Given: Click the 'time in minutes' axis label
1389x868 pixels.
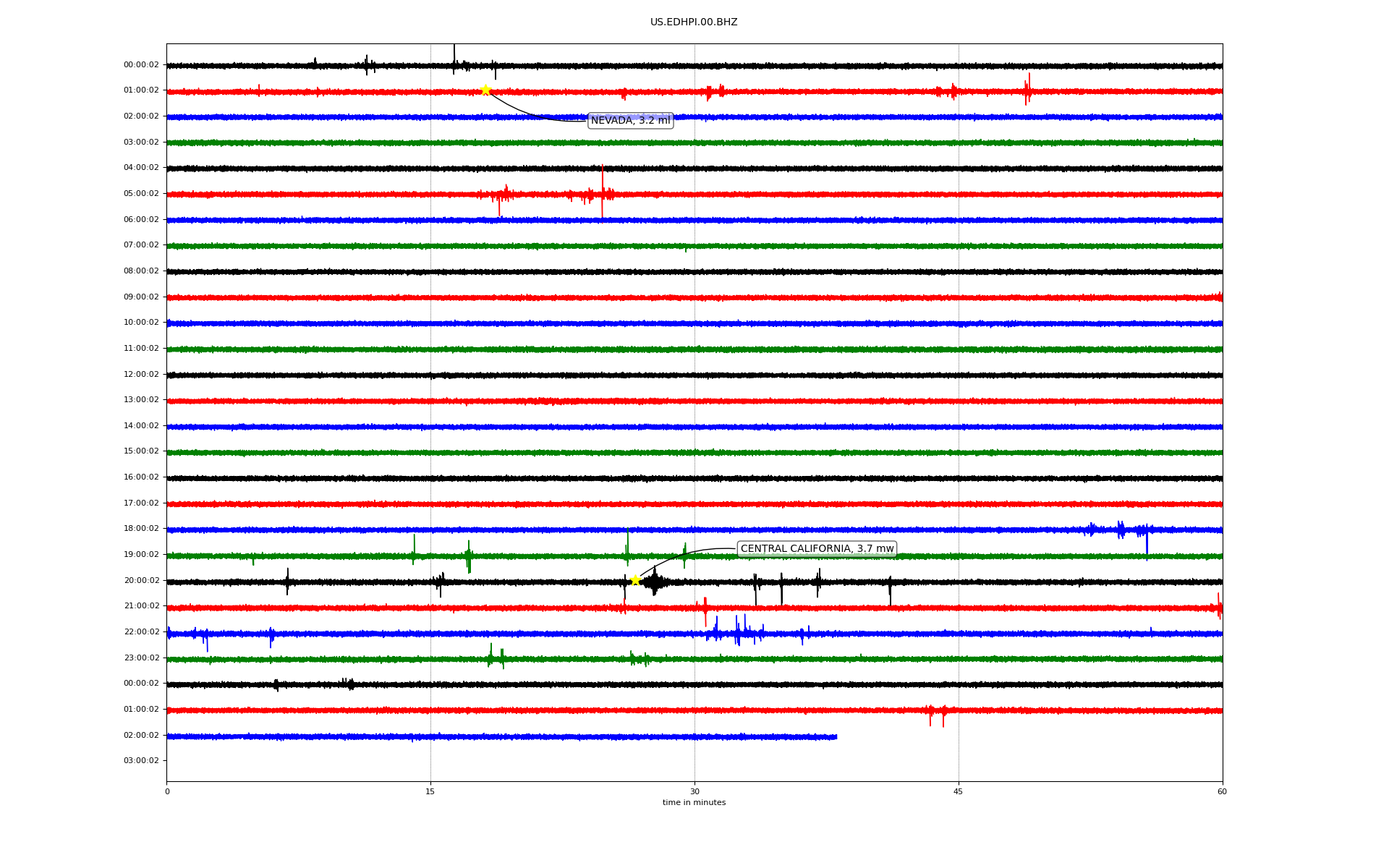Looking at the screenshot, I should (x=694, y=803).
